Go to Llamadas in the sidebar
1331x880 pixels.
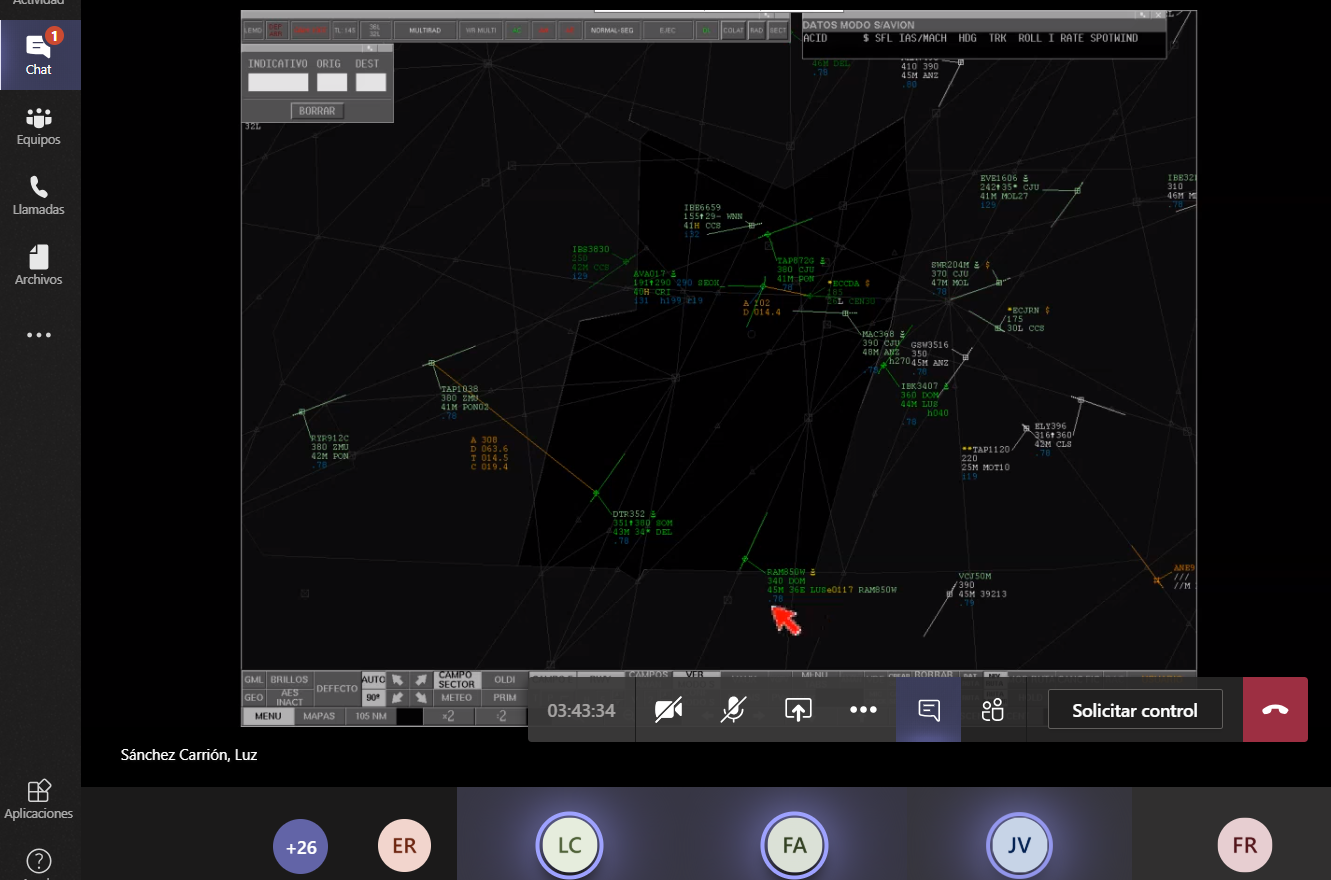pos(39,195)
